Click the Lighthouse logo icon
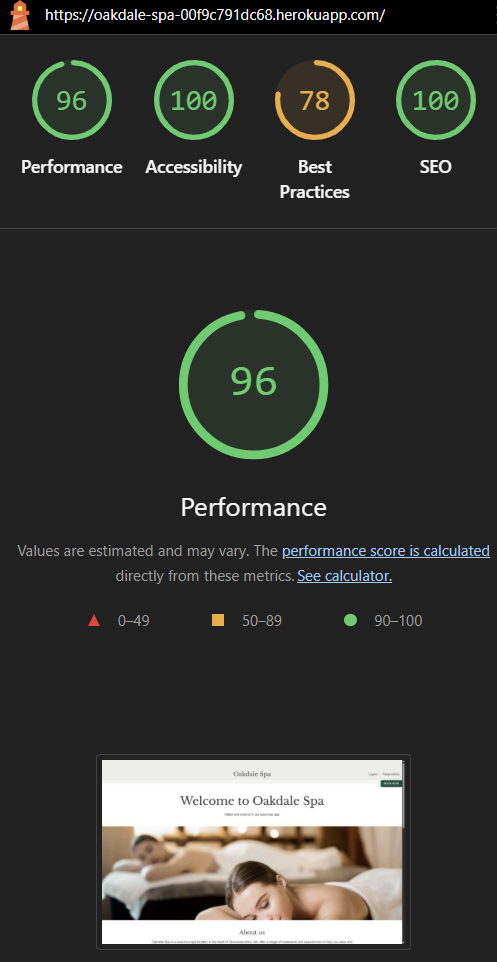Image resolution: width=497 pixels, height=962 pixels. point(20,15)
